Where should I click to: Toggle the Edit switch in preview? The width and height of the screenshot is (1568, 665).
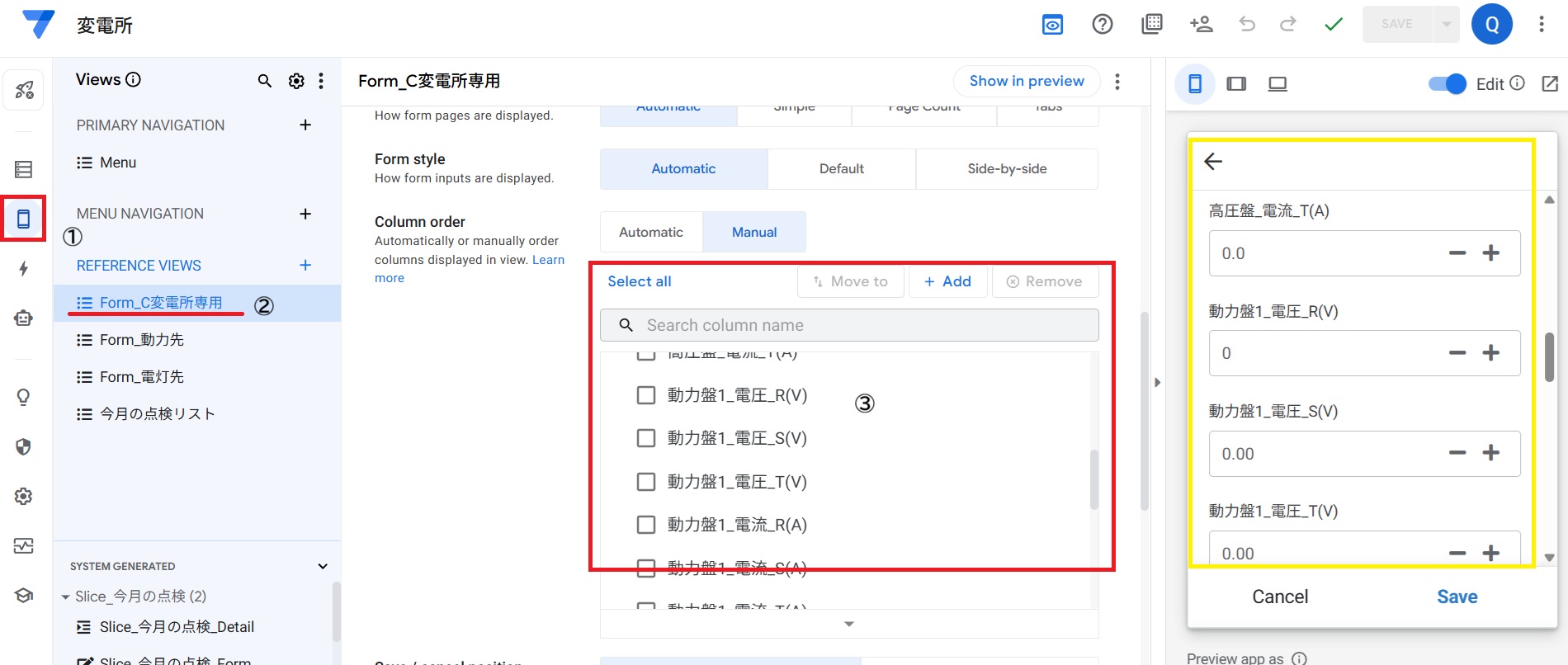pos(1447,84)
